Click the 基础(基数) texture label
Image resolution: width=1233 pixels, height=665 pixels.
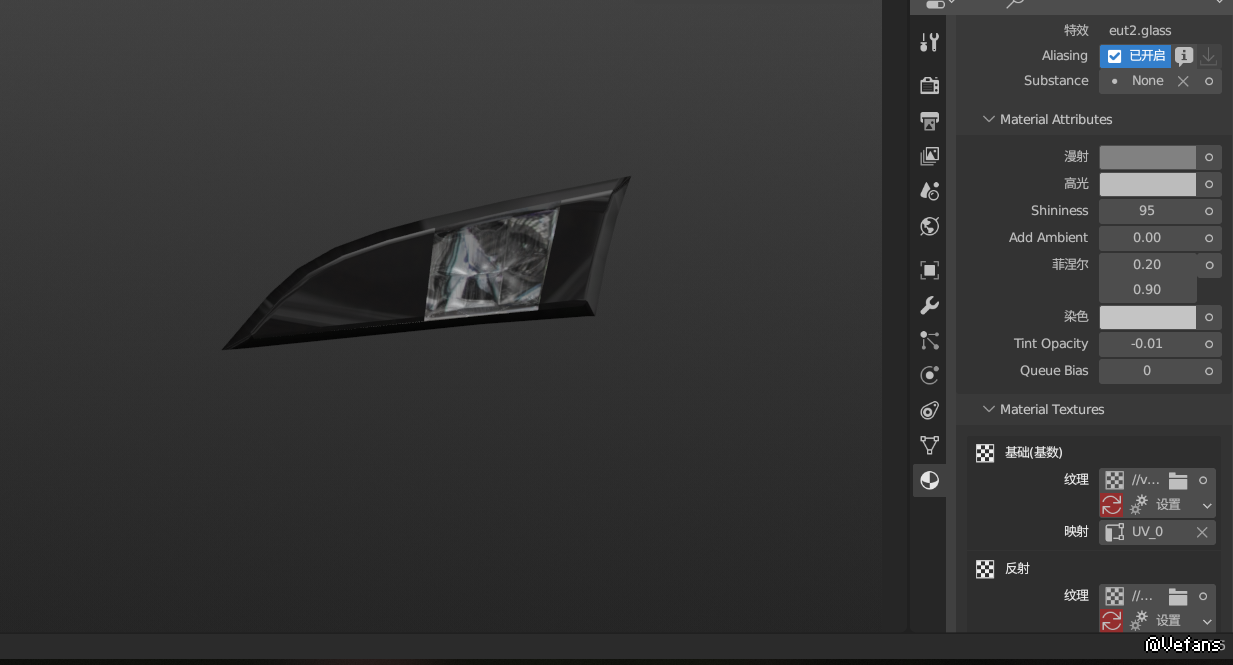[1033, 453]
